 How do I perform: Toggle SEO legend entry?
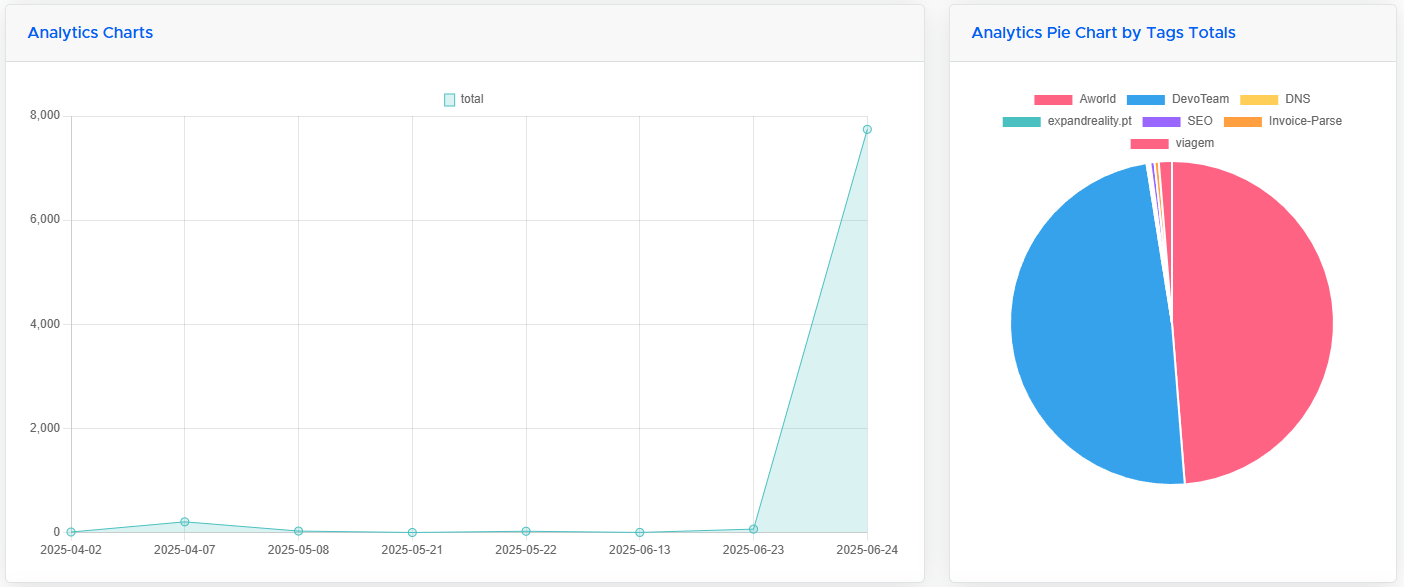[1177, 121]
